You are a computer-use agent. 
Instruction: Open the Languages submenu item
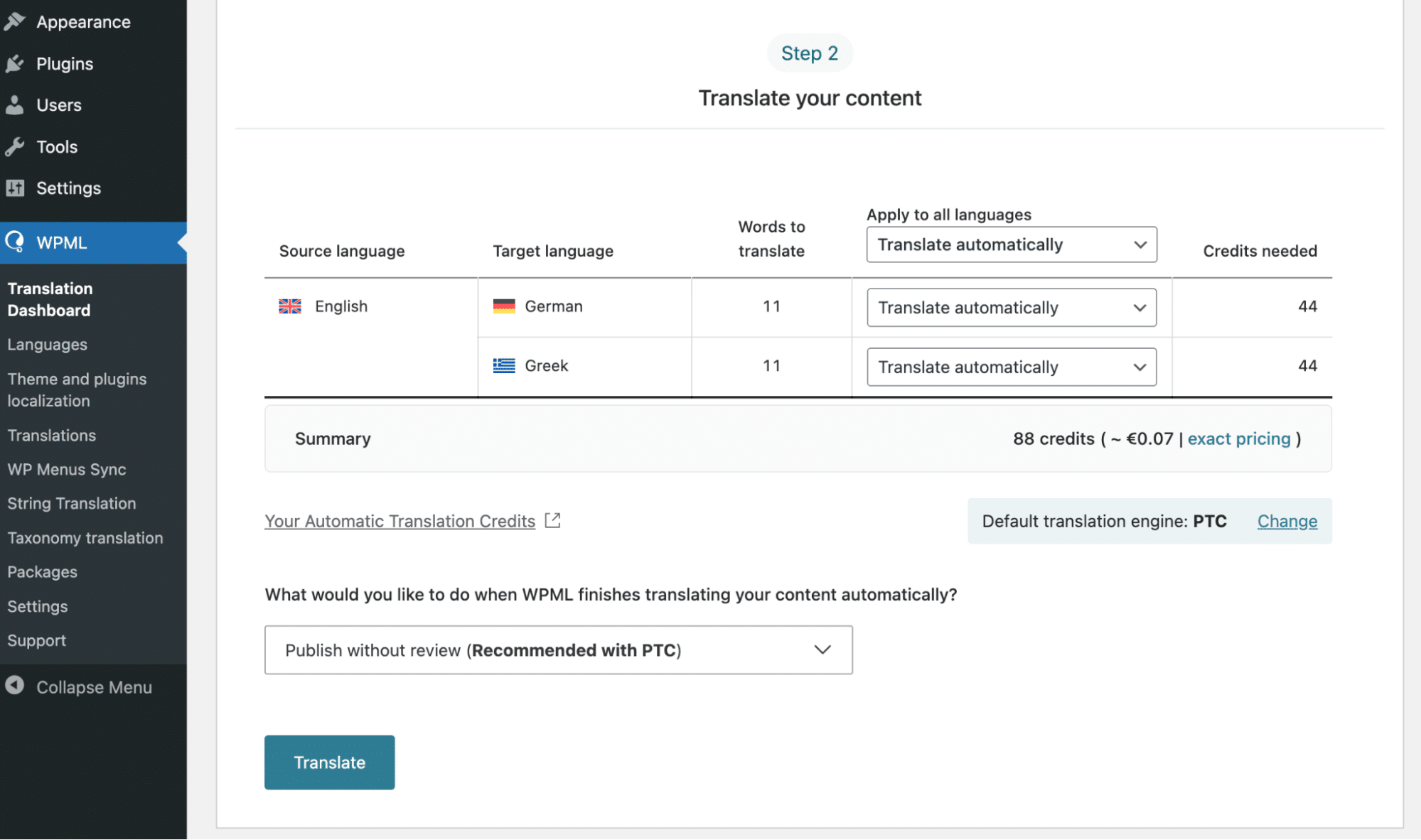48,345
